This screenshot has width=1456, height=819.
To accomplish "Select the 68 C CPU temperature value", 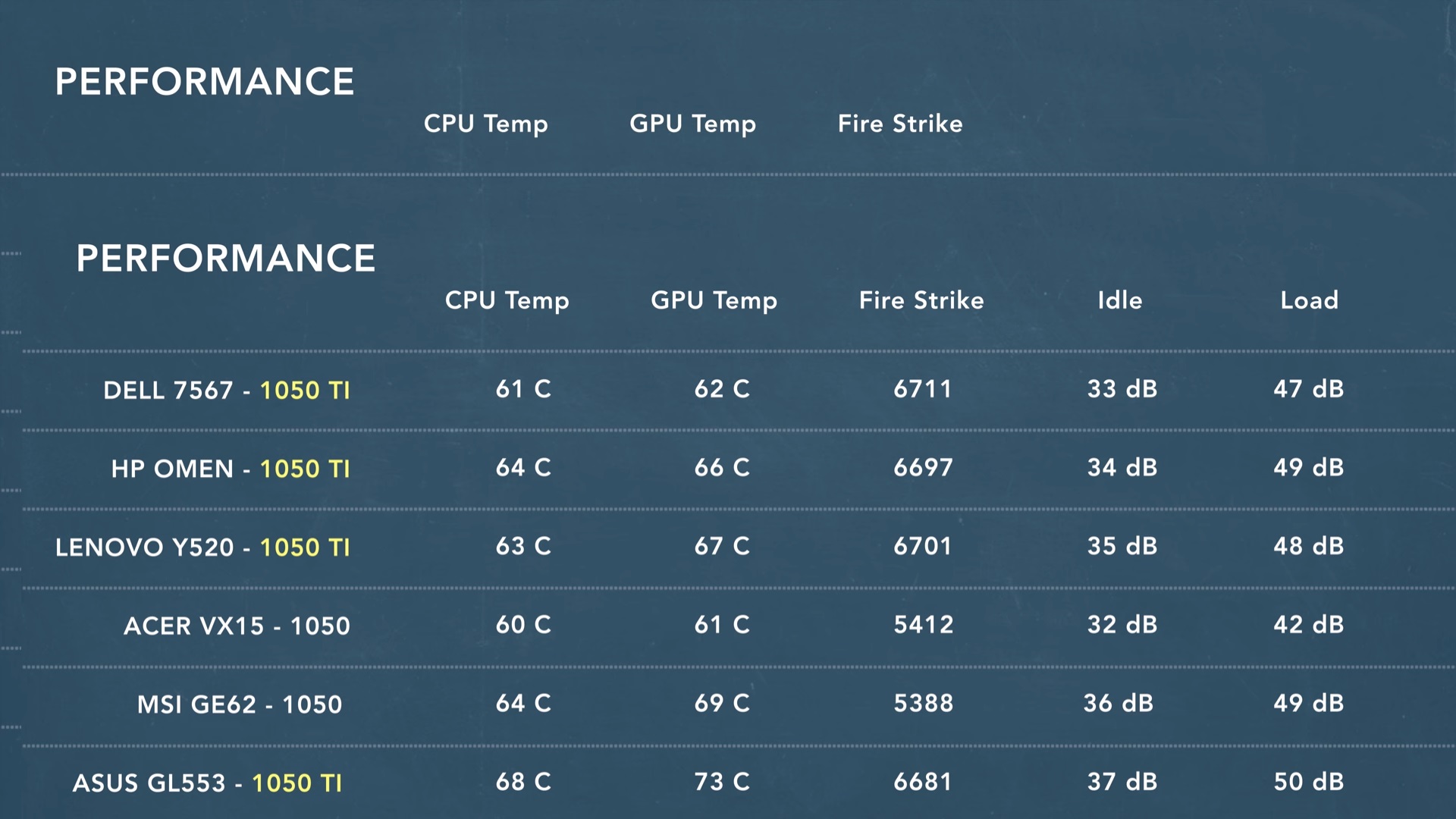I will click(523, 782).
